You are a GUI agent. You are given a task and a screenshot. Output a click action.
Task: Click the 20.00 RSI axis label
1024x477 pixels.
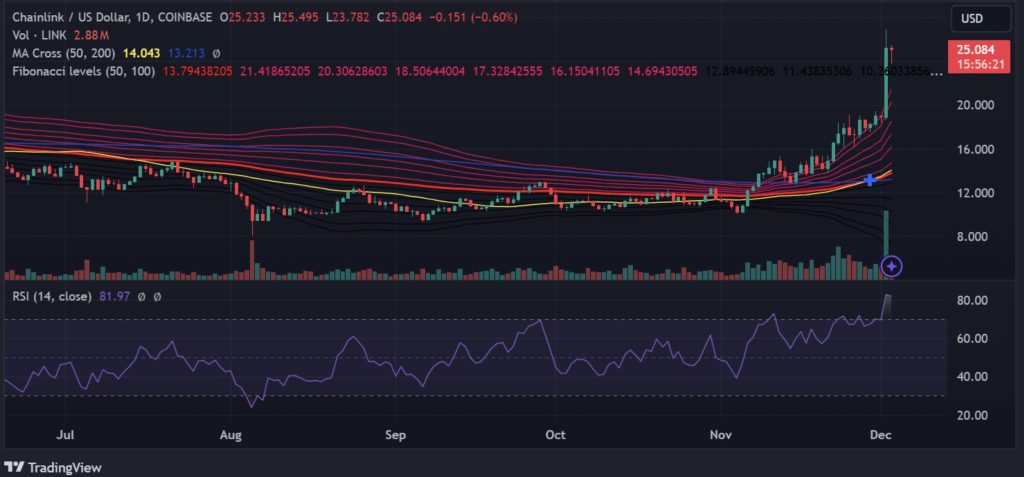pos(972,415)
